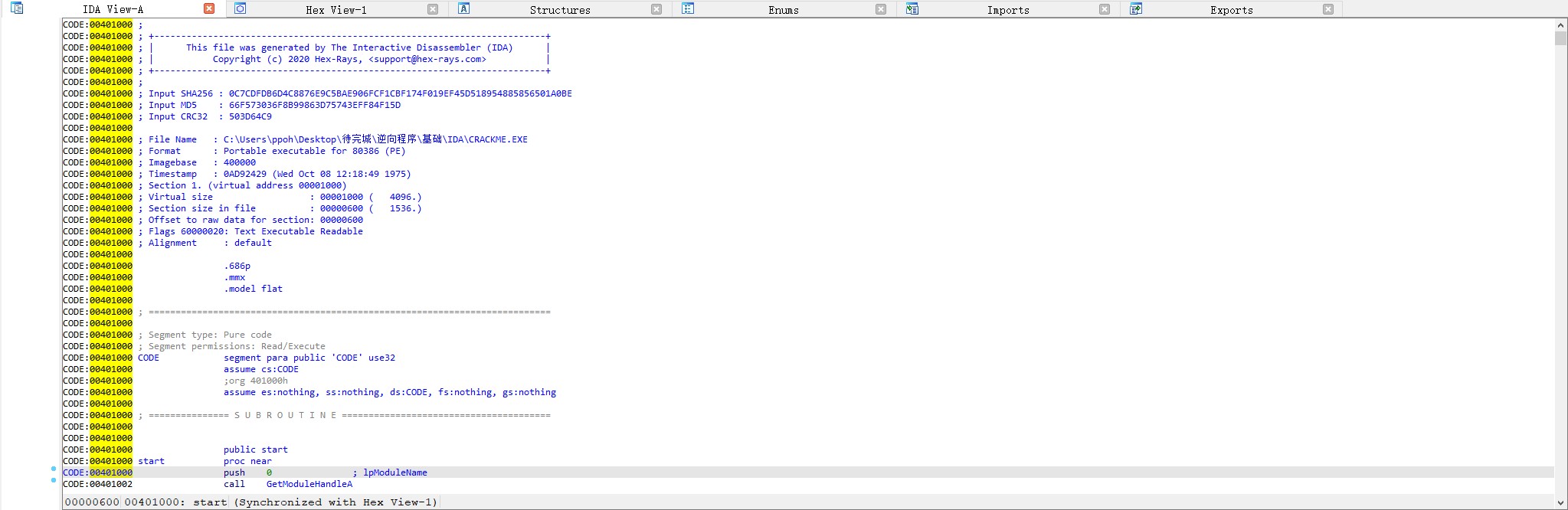
Task: Click the Hex View-1 tab icon
Action: click(x=240, y=8)
